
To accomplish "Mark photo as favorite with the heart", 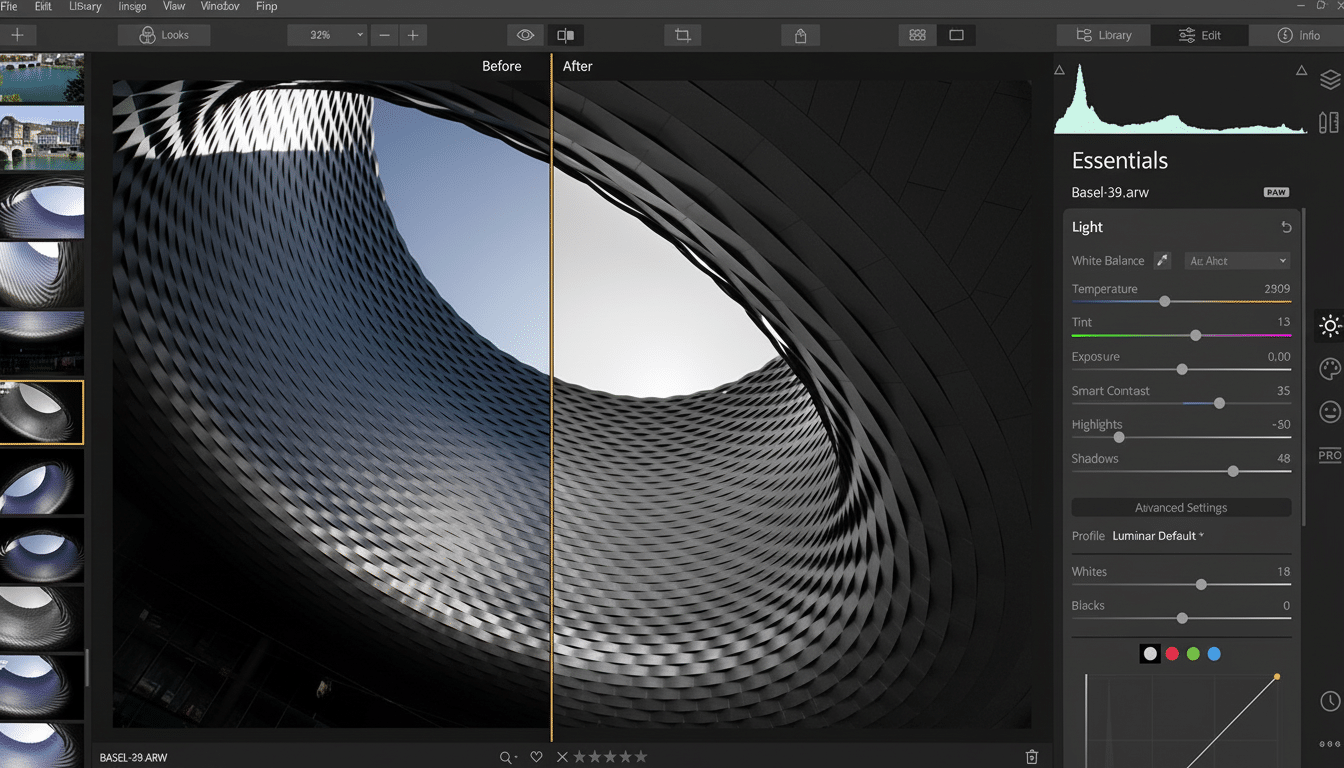I will [536, 756].
